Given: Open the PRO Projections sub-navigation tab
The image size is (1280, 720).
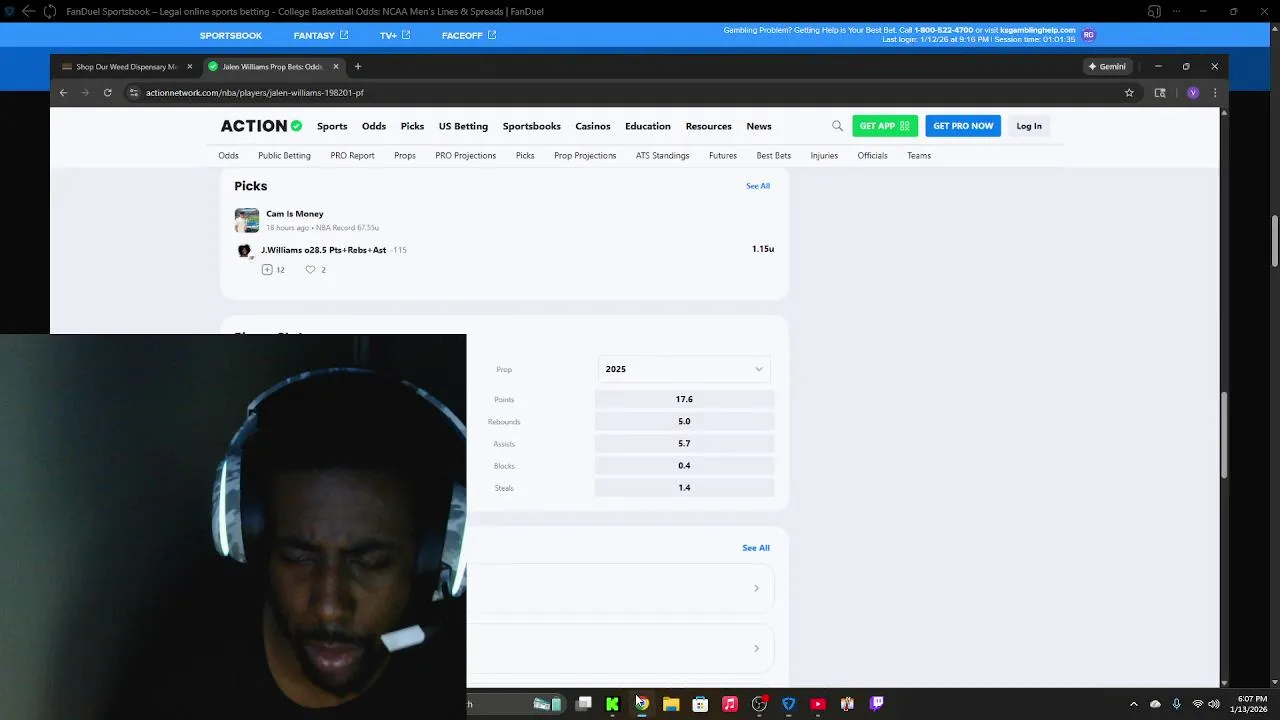Looking at the screenshot, I should click(x=465, y=156).
